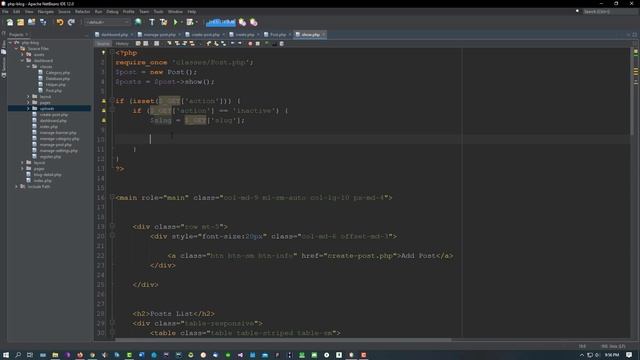Open the default configuration combo box
The image size is (640, 360).
[107, 22]
